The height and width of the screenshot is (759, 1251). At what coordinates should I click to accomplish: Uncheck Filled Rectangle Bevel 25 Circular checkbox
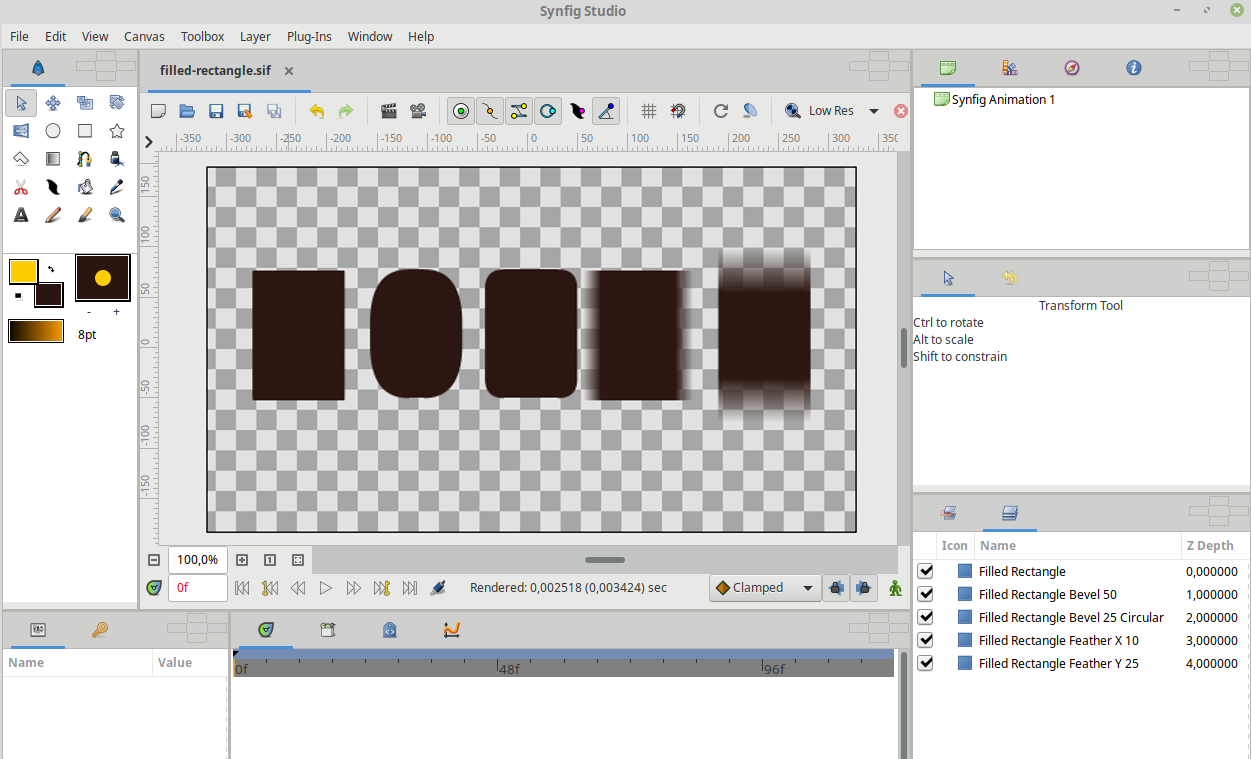click(x=925, y=617)
